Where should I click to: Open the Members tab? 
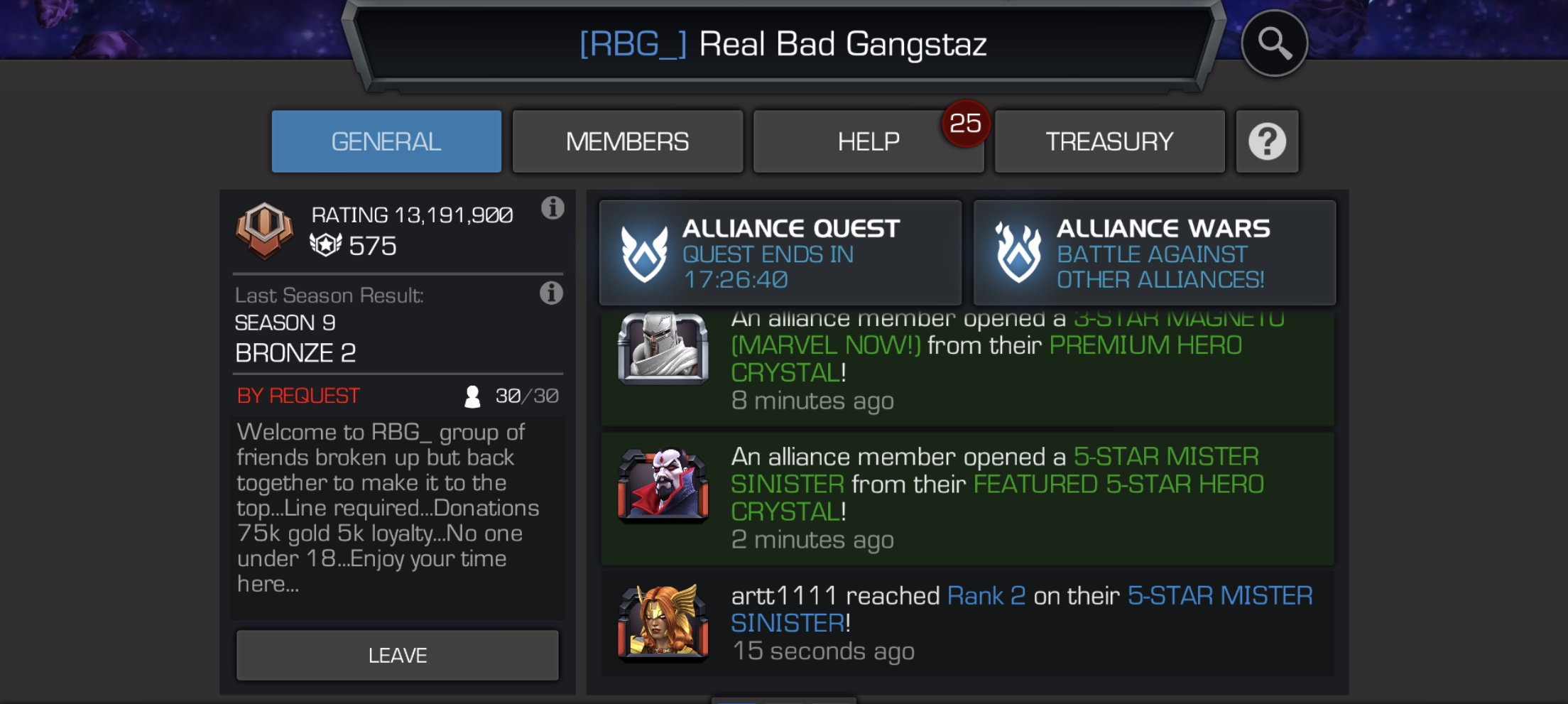coord(628,141)
